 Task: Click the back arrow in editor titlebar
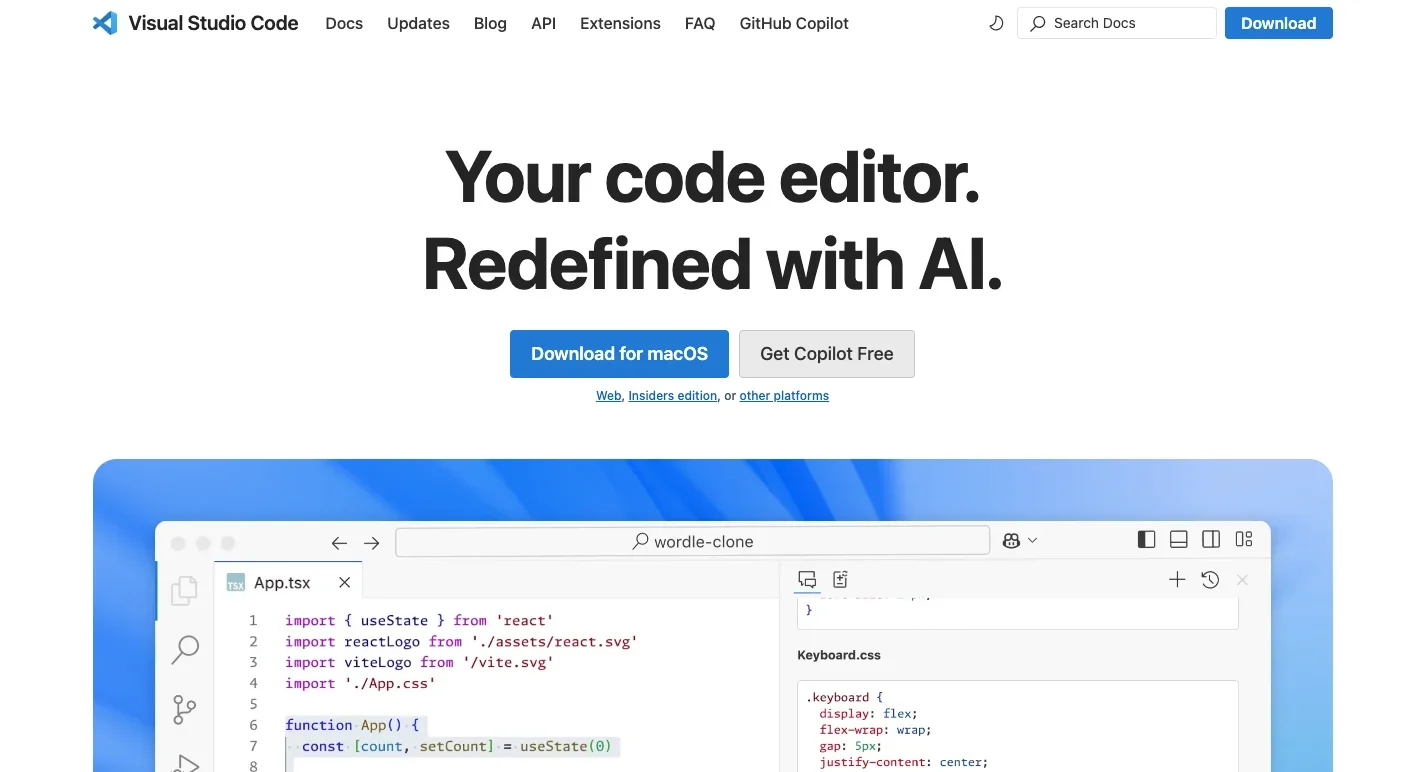(x=339, y=542)
